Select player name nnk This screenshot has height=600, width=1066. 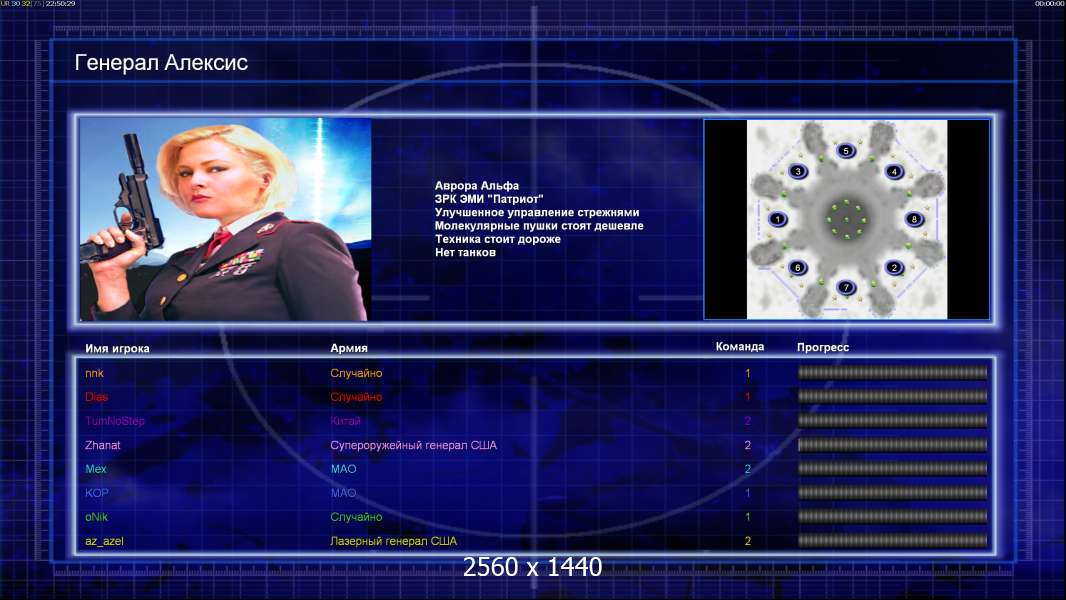click(x=94, y=373)
